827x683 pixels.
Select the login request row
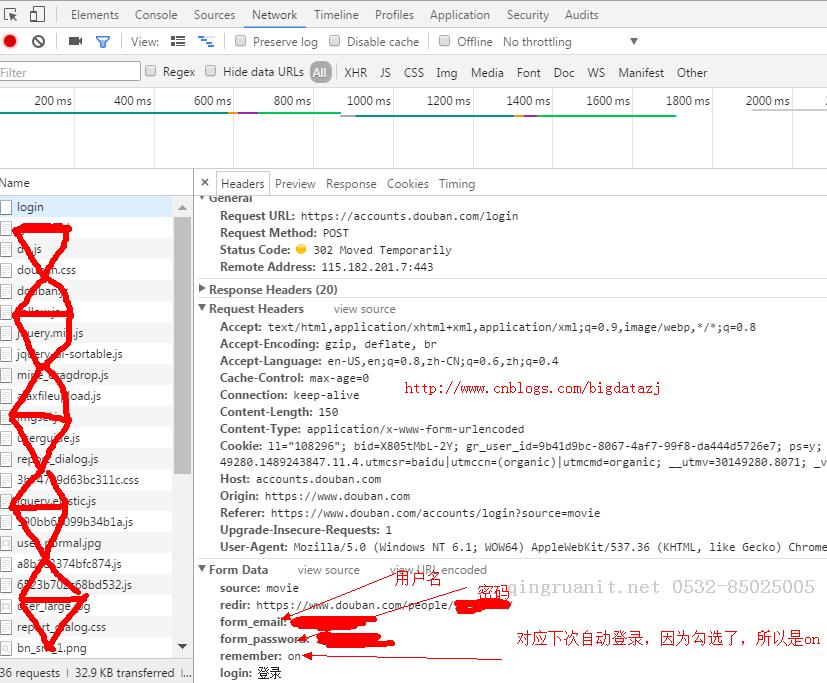click(86, 207)
